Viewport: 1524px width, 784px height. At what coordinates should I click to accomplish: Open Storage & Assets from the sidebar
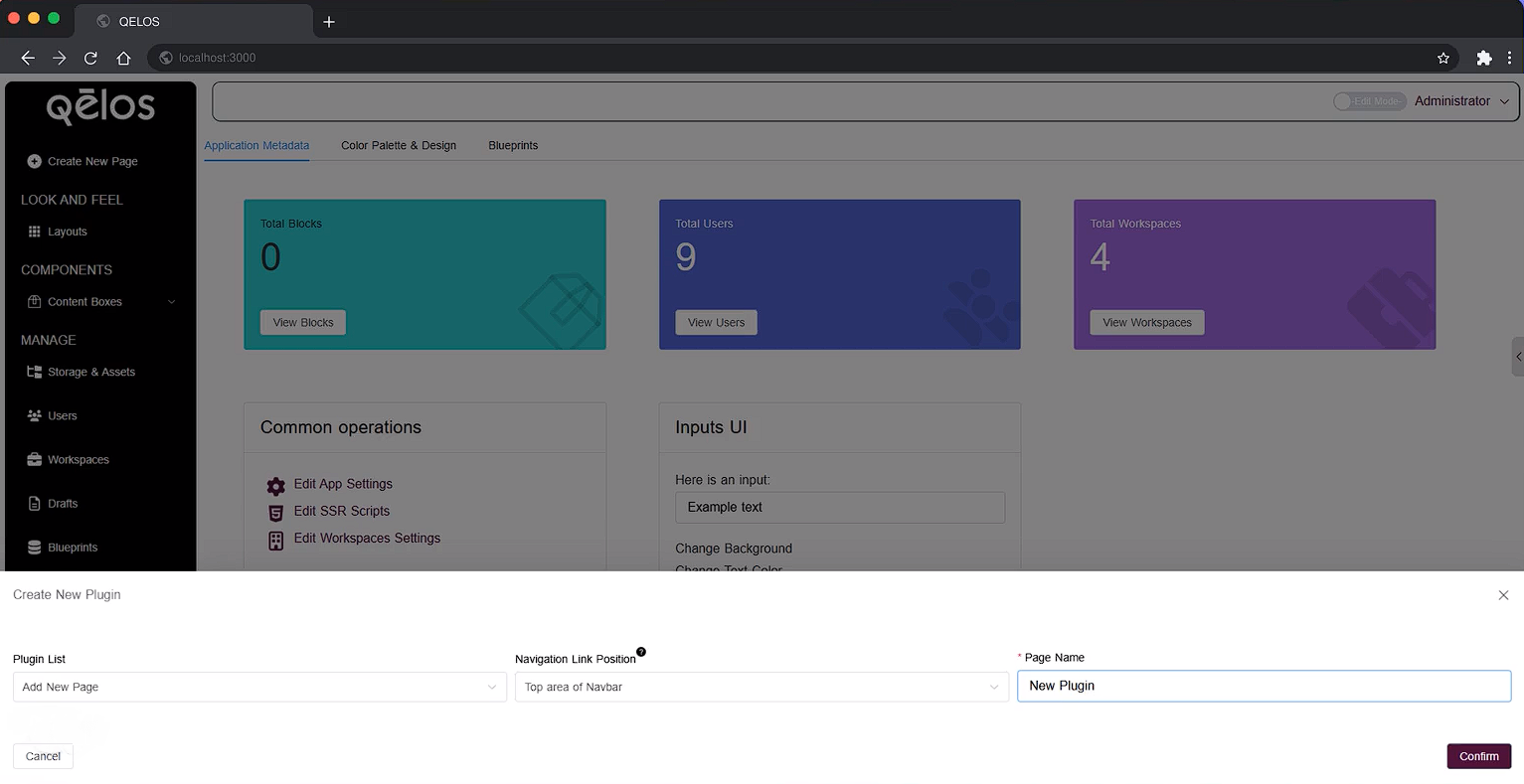pyautogui.click(x=33, y=372)
